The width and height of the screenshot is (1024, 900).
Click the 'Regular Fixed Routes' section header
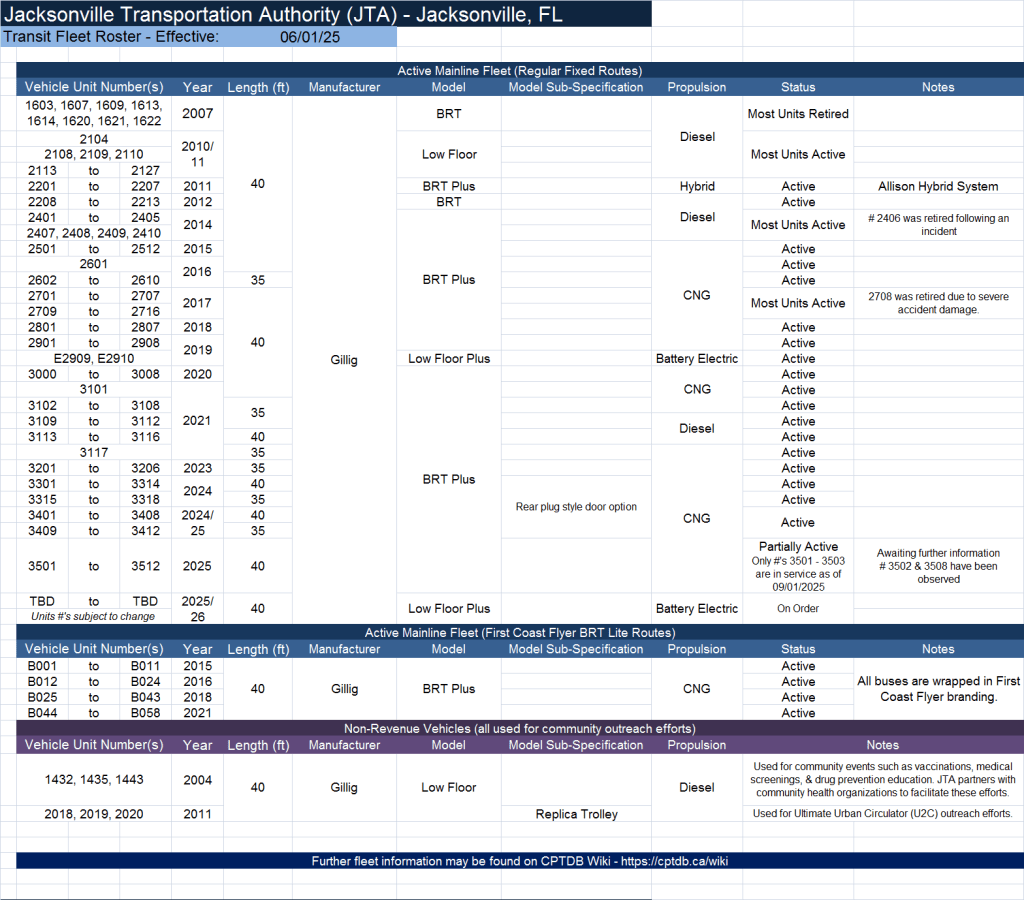pos(519,71)
